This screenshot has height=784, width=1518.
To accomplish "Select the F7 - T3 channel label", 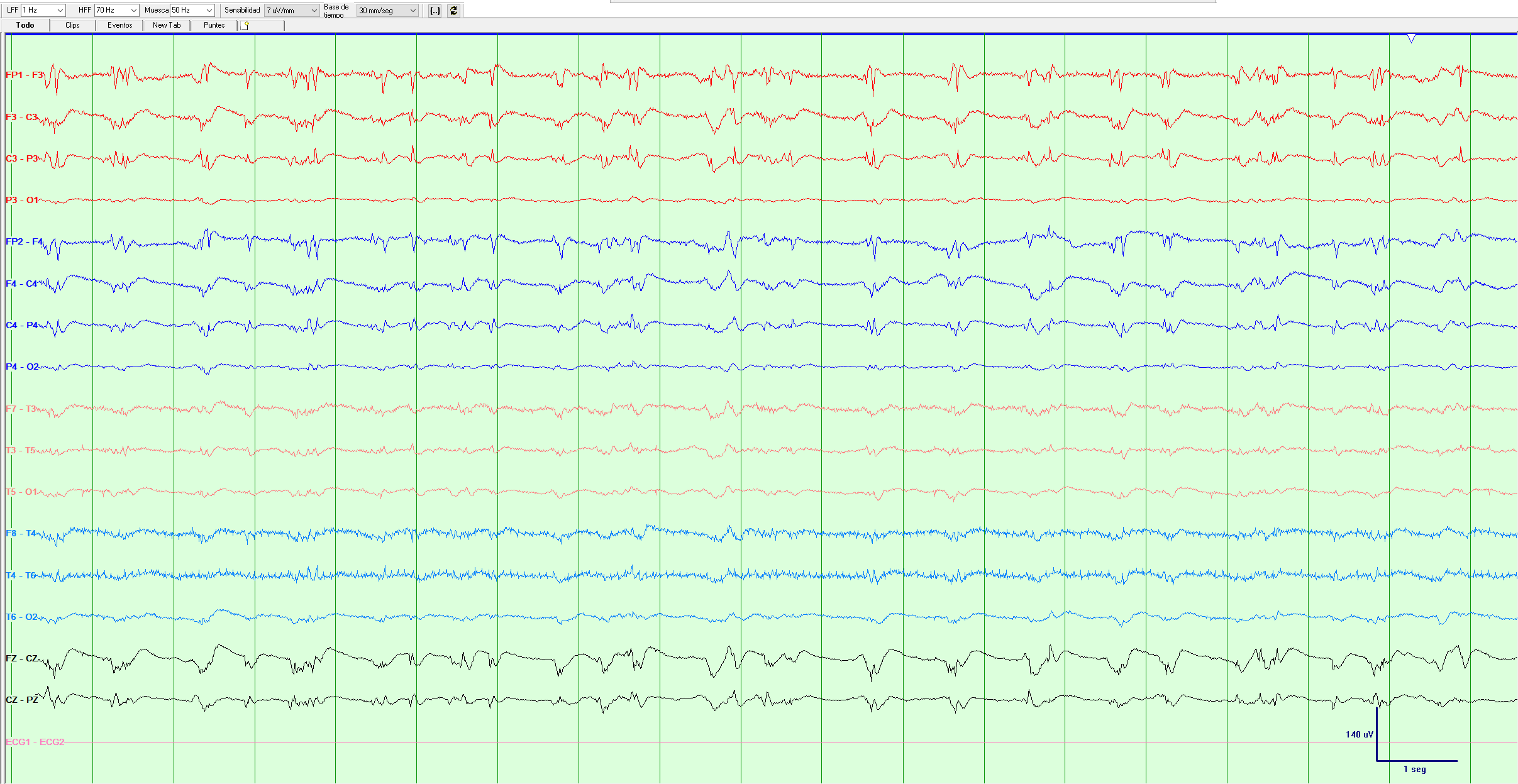I will click(21, 409).
